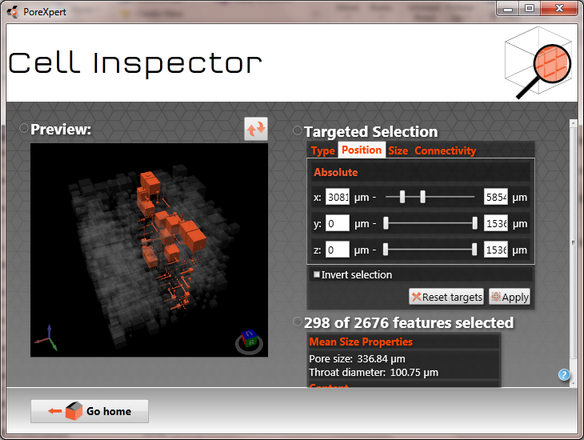Click the Go home button
584x440 pixels.
tap(89, 411)
